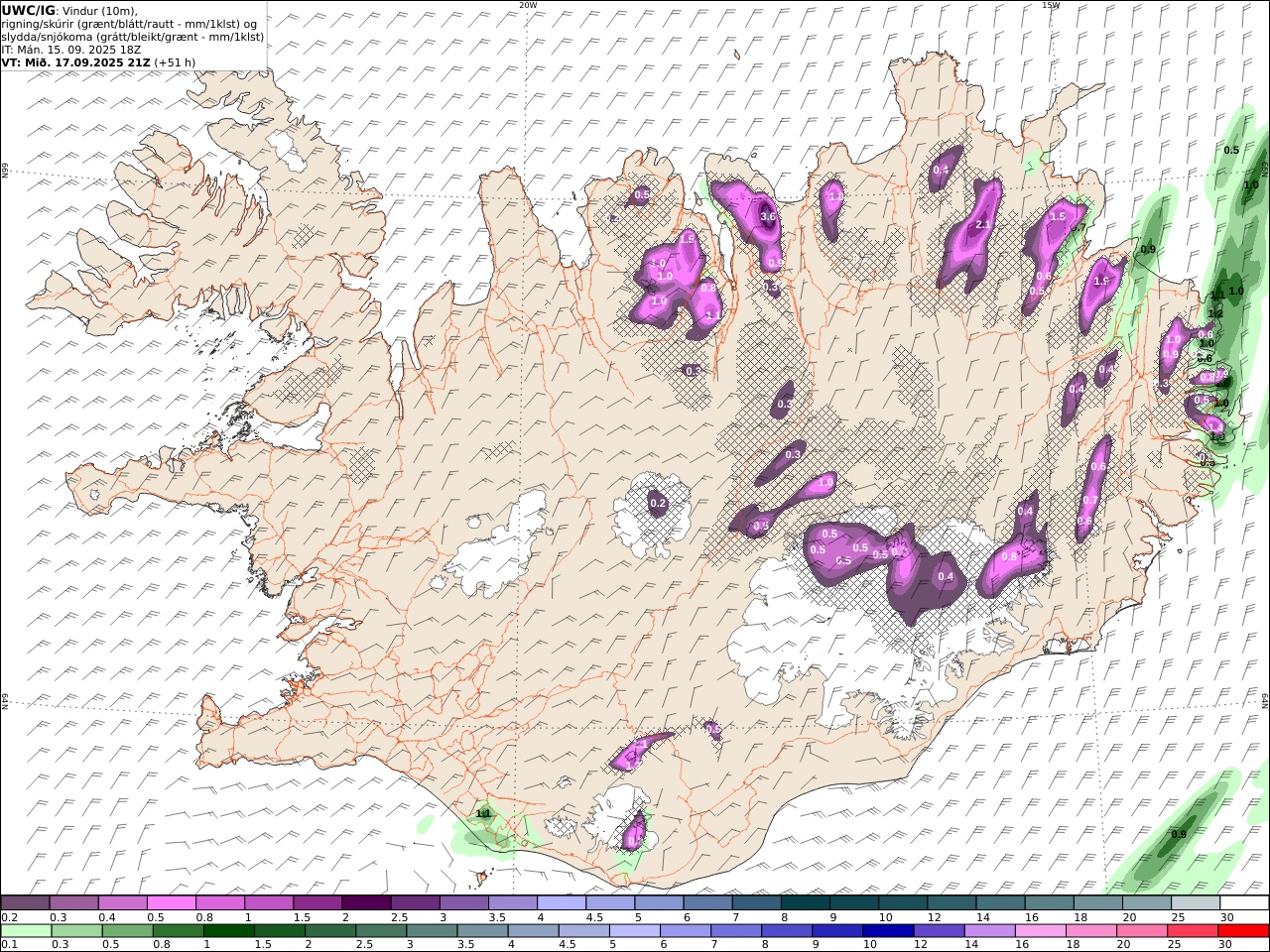The width and height of the screenshot is (1270, 952).
Task: Click the white swatch above 30 in top legend row
Action: [x=1244, y=902]
